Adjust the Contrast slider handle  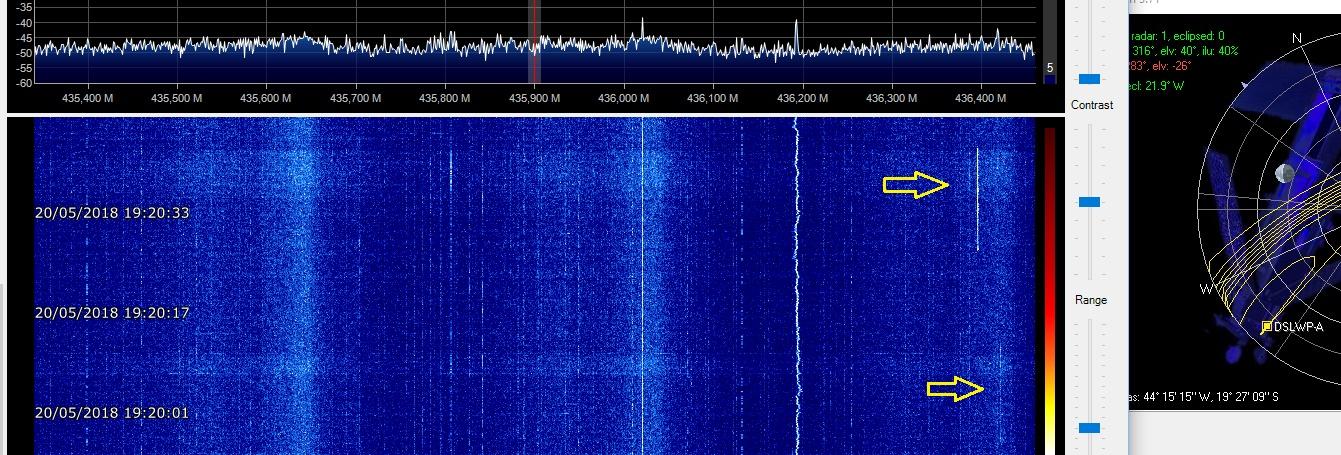[1090, 202]
